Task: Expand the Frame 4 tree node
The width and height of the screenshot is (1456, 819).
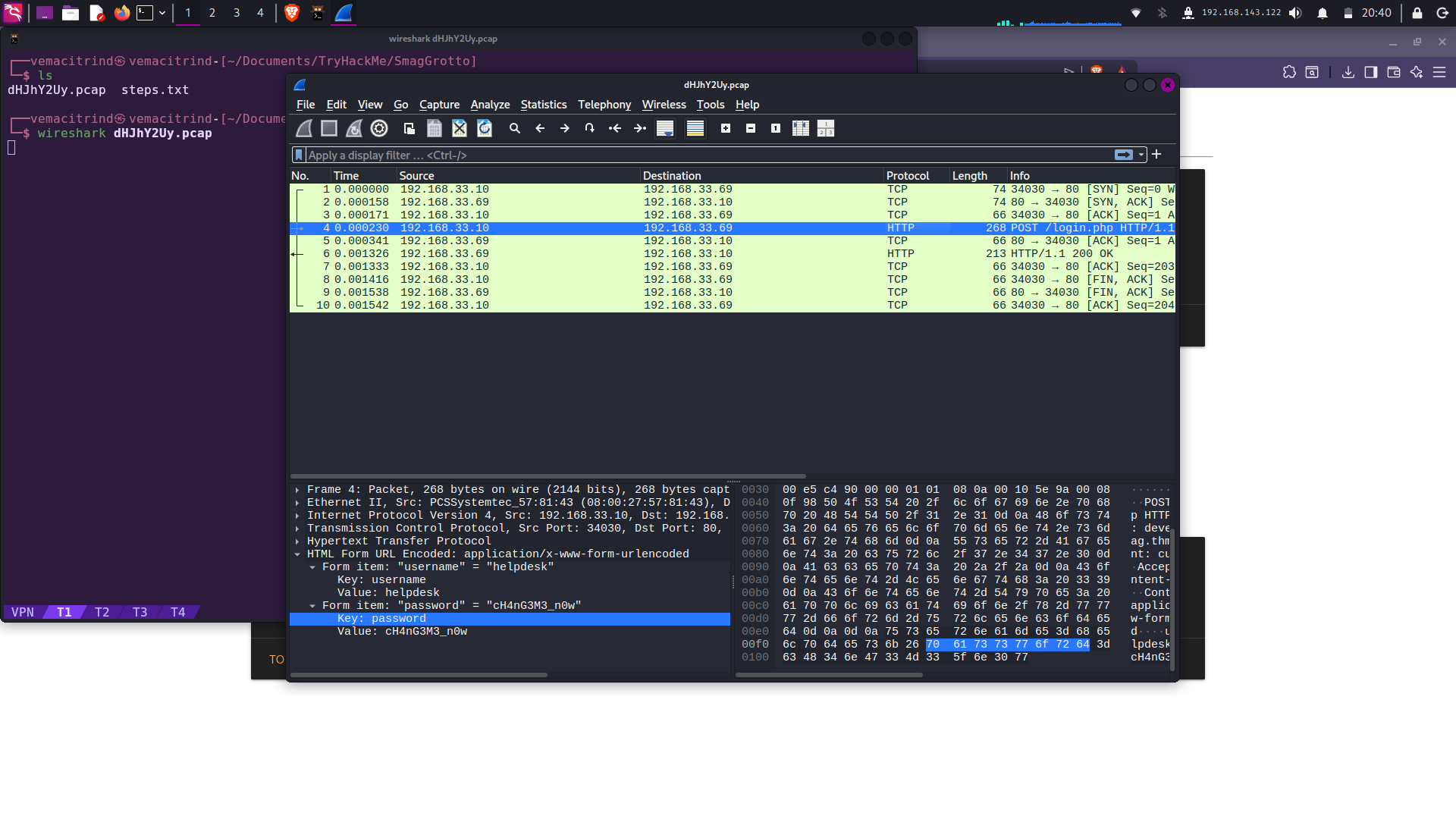Action: click(x=297, y=490)
